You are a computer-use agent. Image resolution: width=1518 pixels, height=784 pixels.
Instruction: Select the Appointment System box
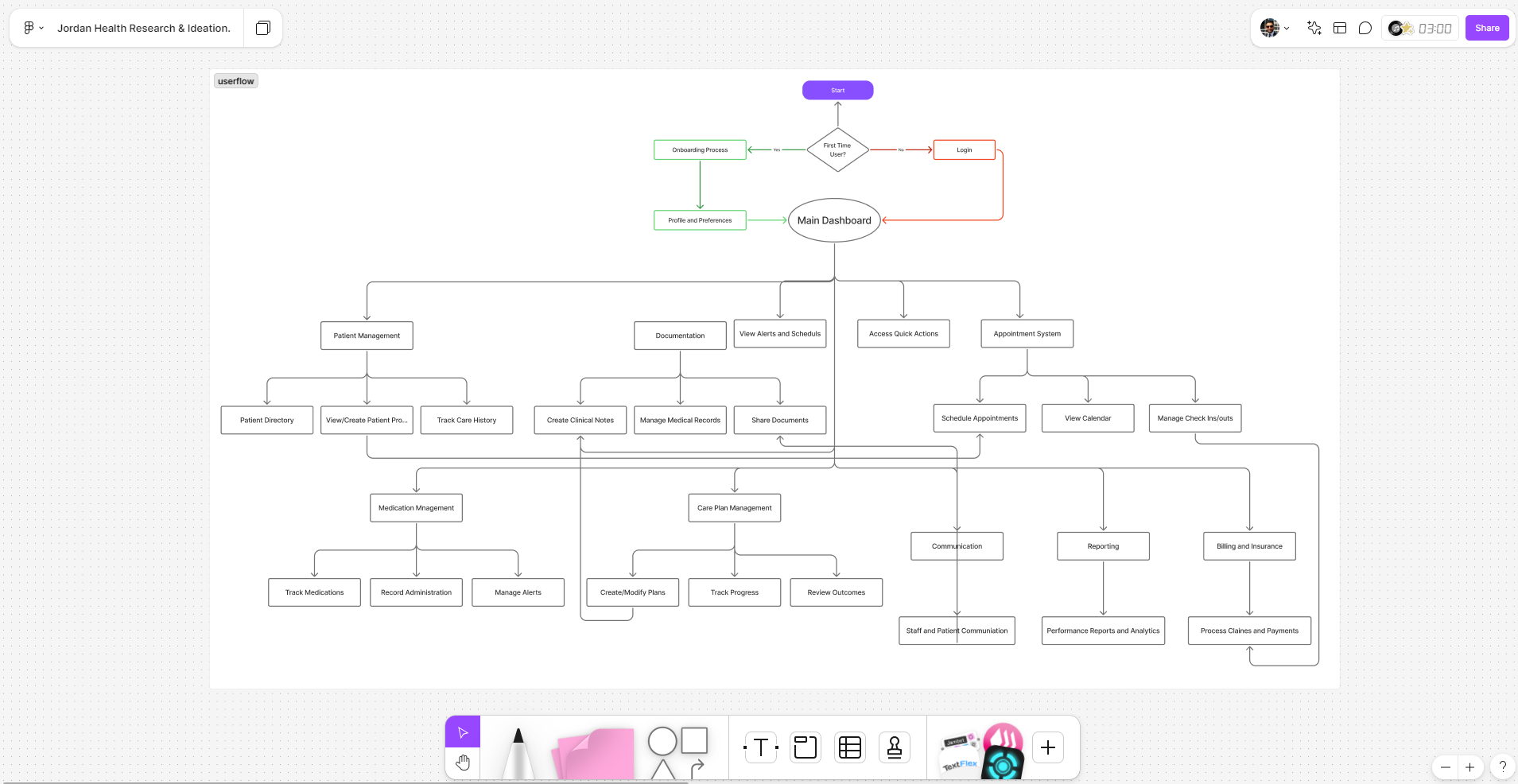(x=1027, y=333)
